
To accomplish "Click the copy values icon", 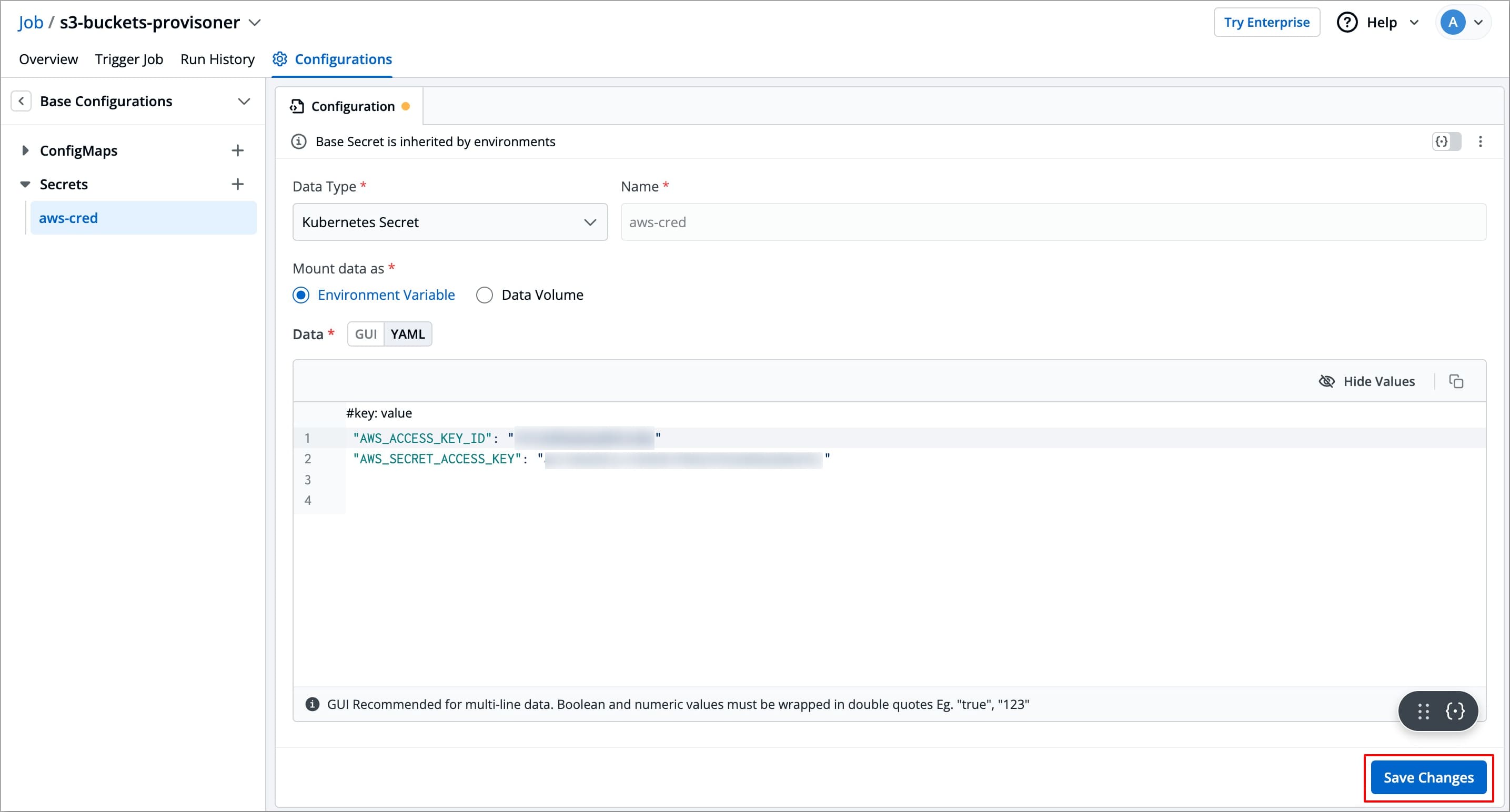I will pyautogui.click(x=1456, y=381).
